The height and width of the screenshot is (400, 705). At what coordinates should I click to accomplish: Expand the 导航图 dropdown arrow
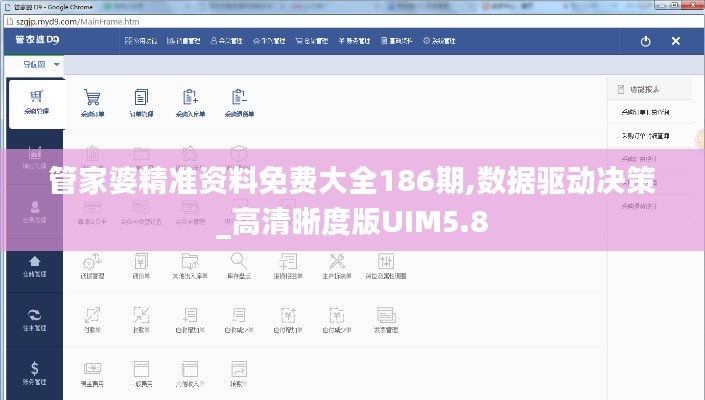(x=57, y=65)
